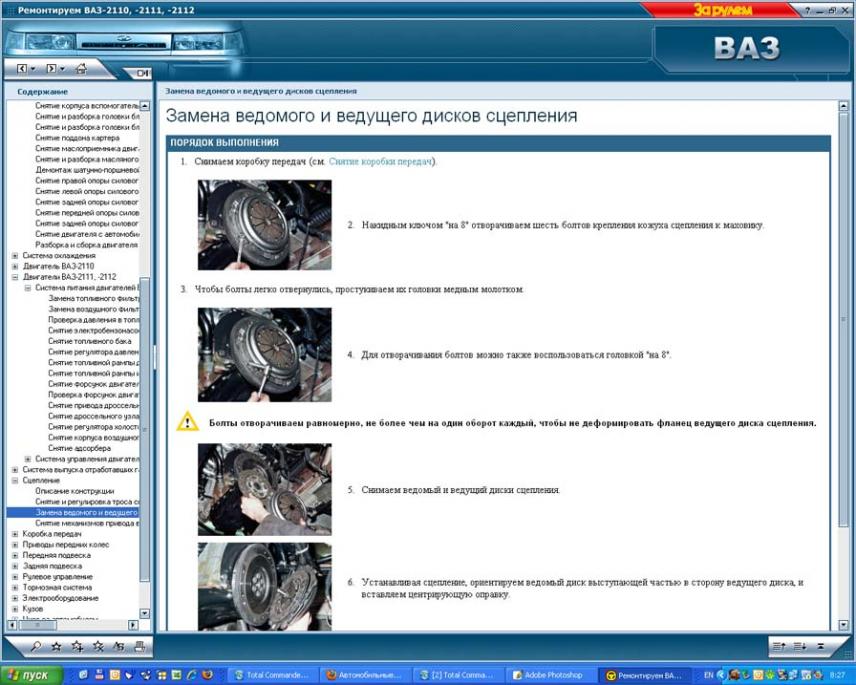Open the 'Снятие коробки передач' link

click(x=381, y=162)
